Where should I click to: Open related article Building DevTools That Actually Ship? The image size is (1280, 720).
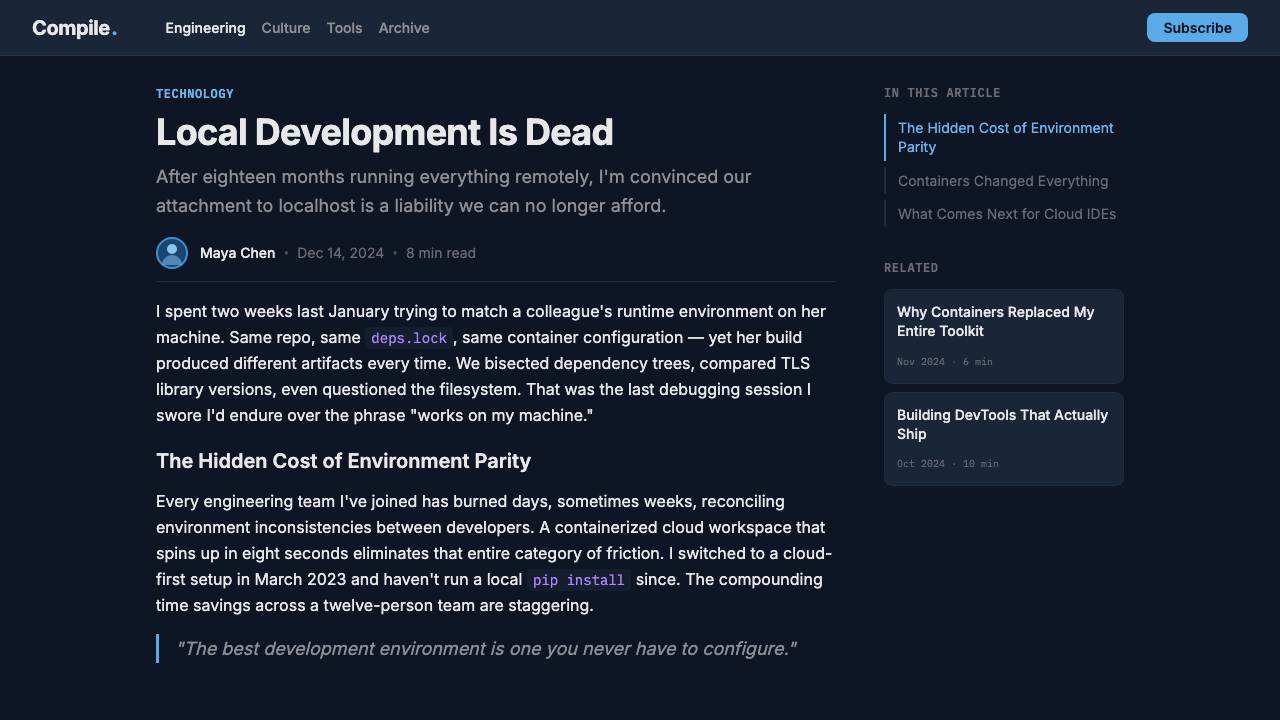[1004, 439]
